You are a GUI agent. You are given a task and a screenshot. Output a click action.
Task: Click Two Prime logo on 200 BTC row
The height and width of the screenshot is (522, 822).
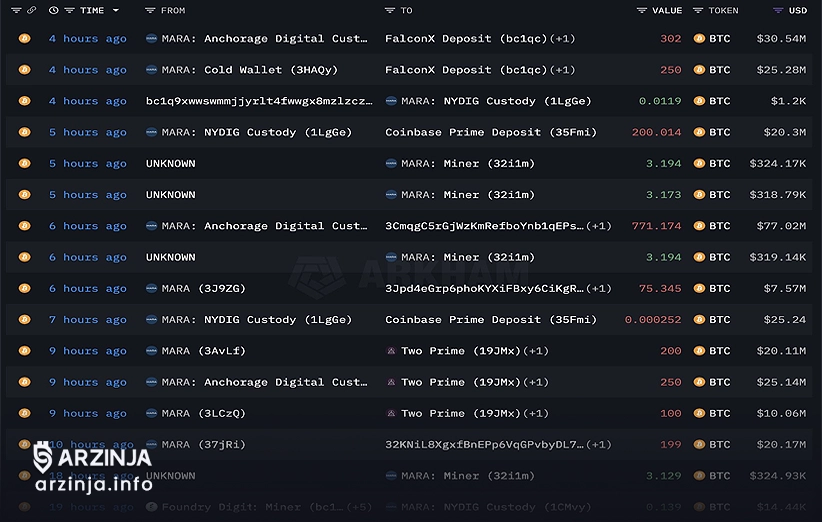click(x=391, y=351)
